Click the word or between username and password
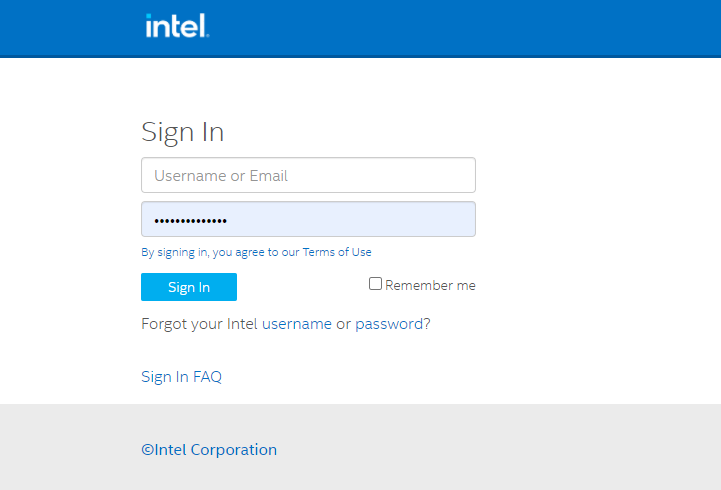This screenshot has width=721, height=490. coord(343,325)
